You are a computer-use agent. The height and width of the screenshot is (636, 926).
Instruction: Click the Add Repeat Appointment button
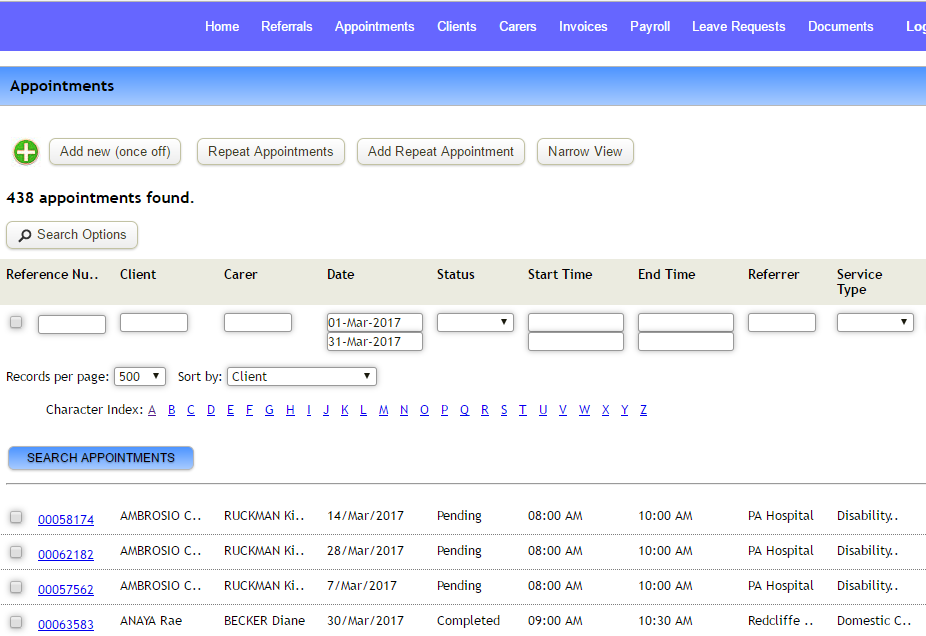(440, 152)
